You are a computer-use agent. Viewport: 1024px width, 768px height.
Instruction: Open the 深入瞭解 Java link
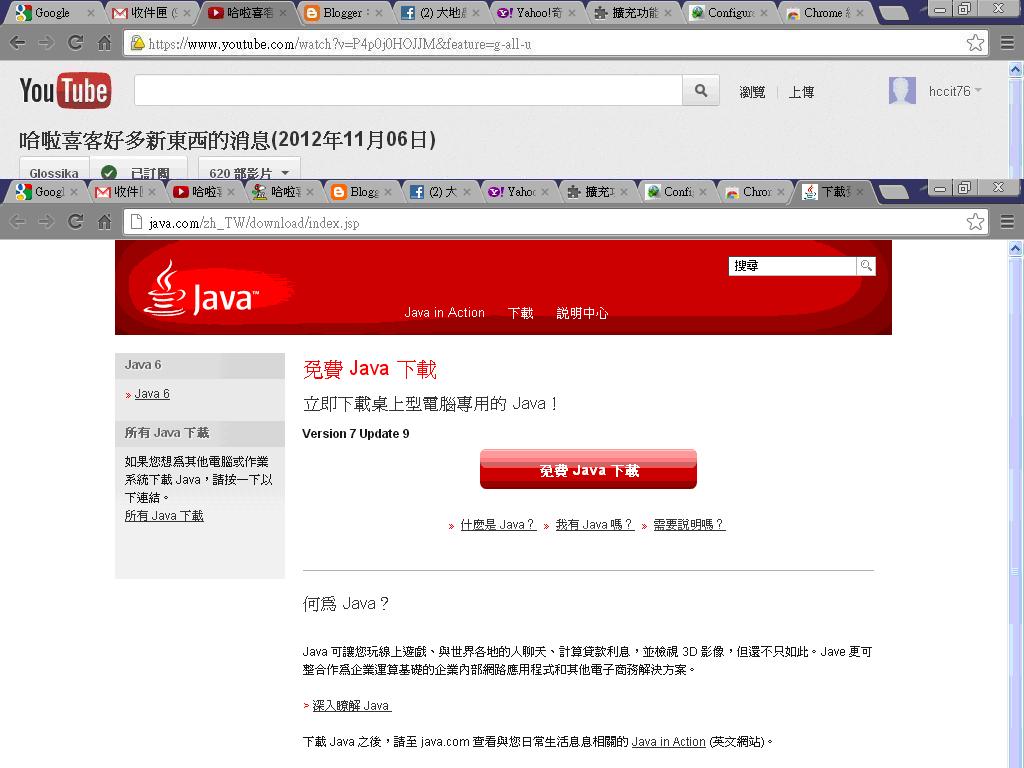tap(351, 706)
